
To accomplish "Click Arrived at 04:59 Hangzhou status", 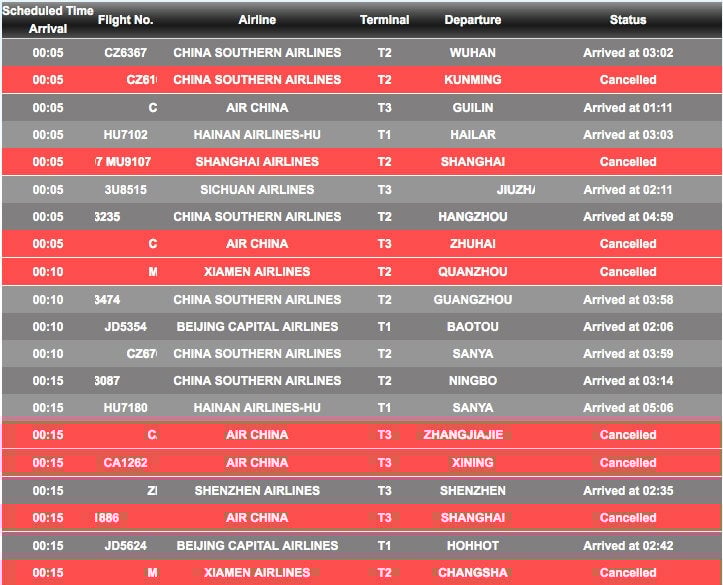I will coord(628,217).
